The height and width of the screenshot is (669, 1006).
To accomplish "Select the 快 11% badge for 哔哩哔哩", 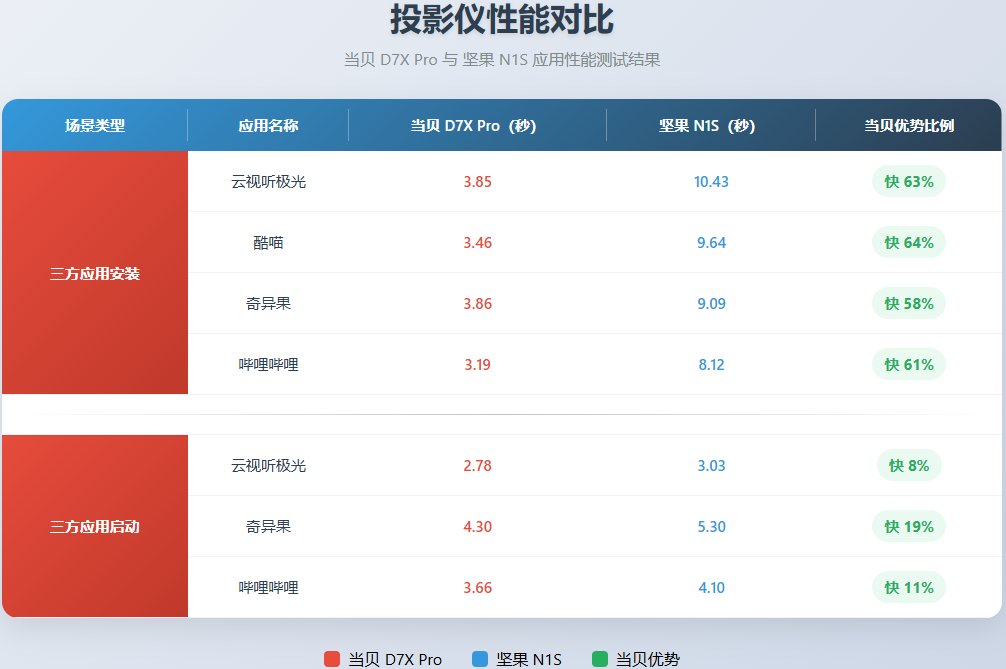I will 908,587.
